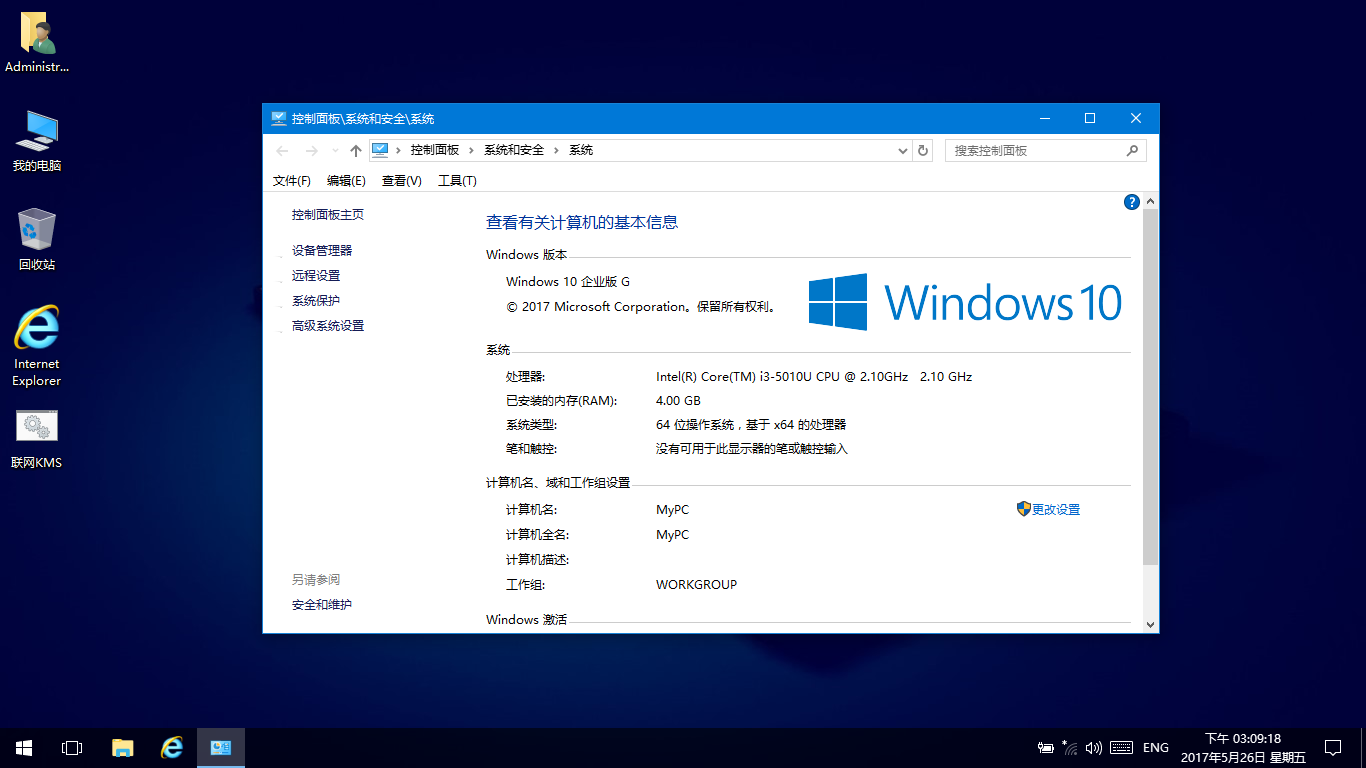Click the 64 位操作系统 system type value
1366x768 pixels.
click(x=751, y=424)
